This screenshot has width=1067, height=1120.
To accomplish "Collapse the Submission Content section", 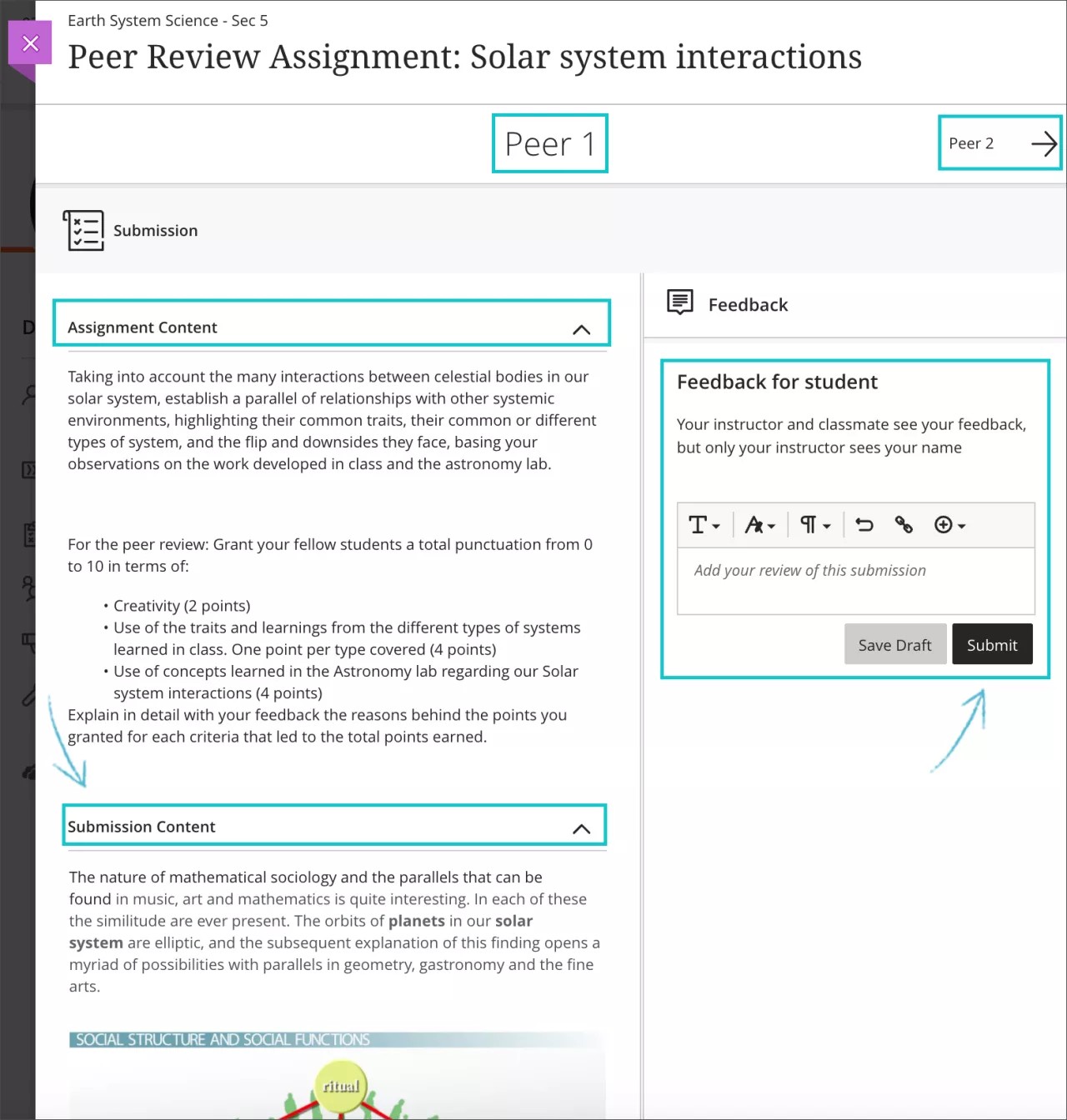I will pos(581,828).
